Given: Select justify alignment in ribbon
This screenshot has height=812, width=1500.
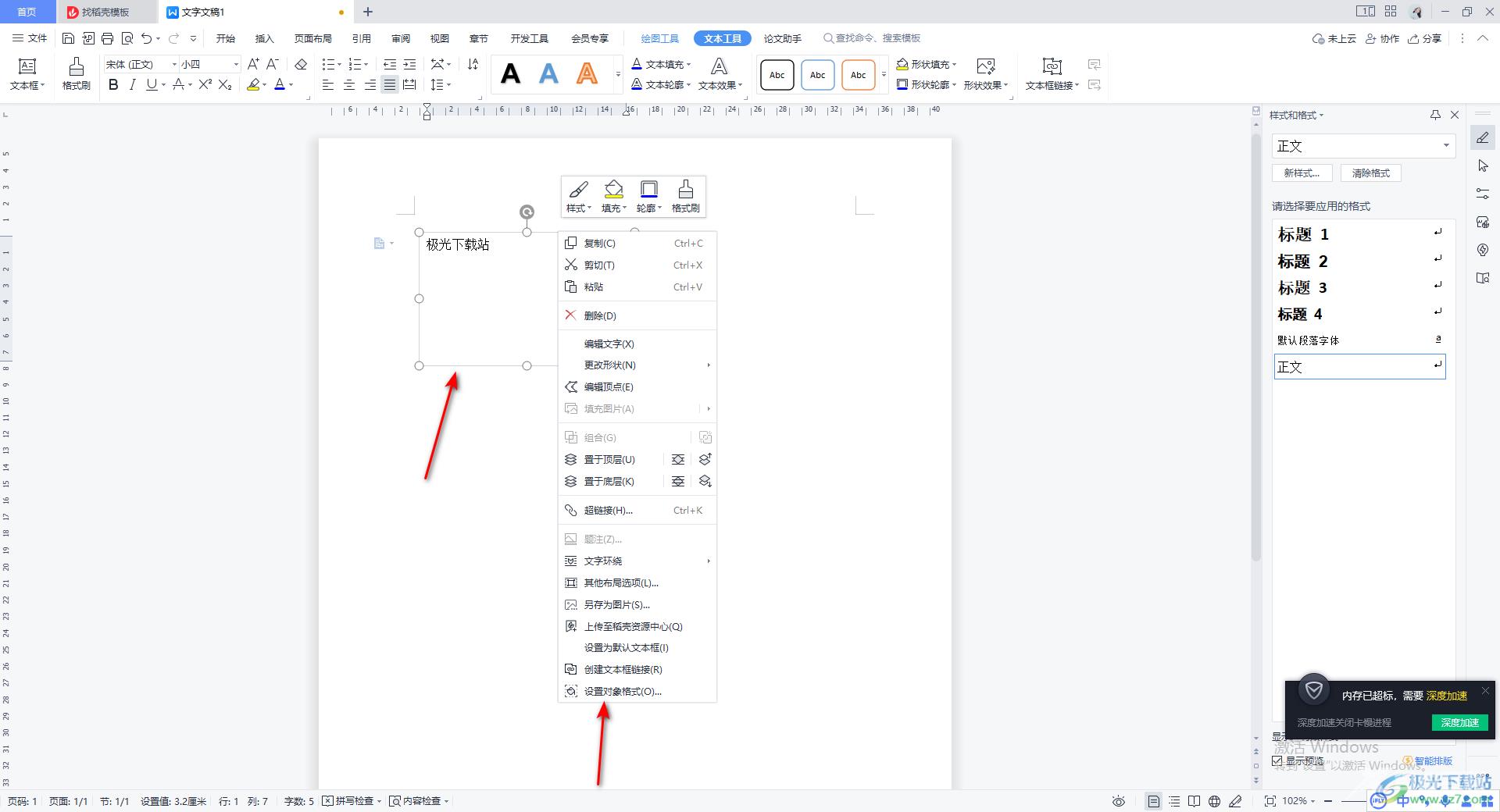Looking at the screenshot, I should pos(390,84).
